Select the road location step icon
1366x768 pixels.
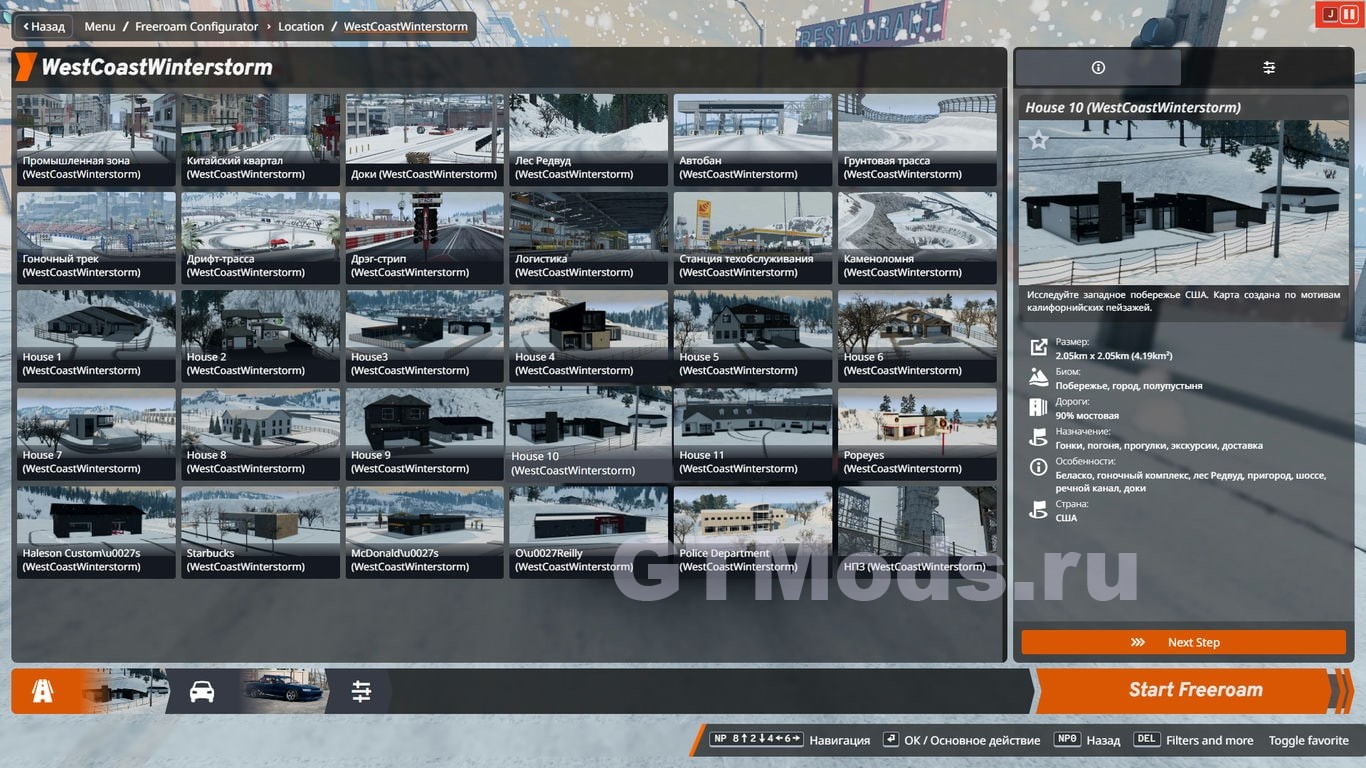[42, 691]
